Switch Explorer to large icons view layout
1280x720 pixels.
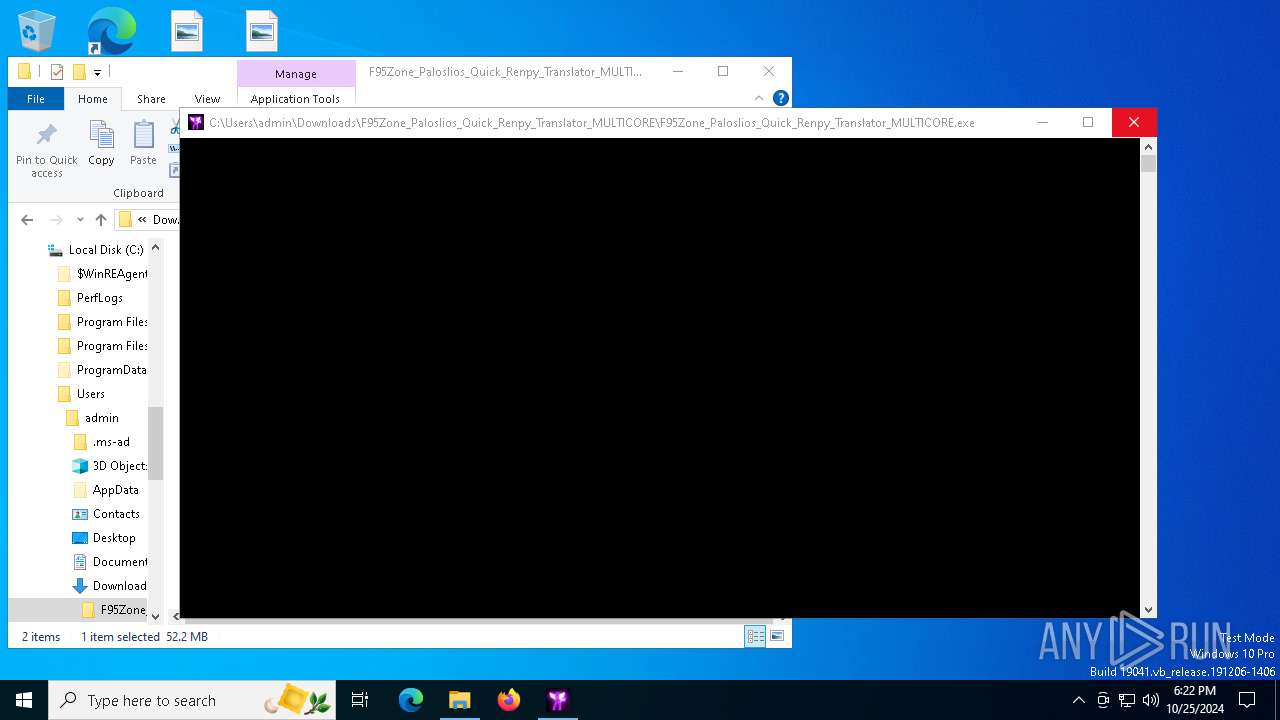(x=777, y=636)
